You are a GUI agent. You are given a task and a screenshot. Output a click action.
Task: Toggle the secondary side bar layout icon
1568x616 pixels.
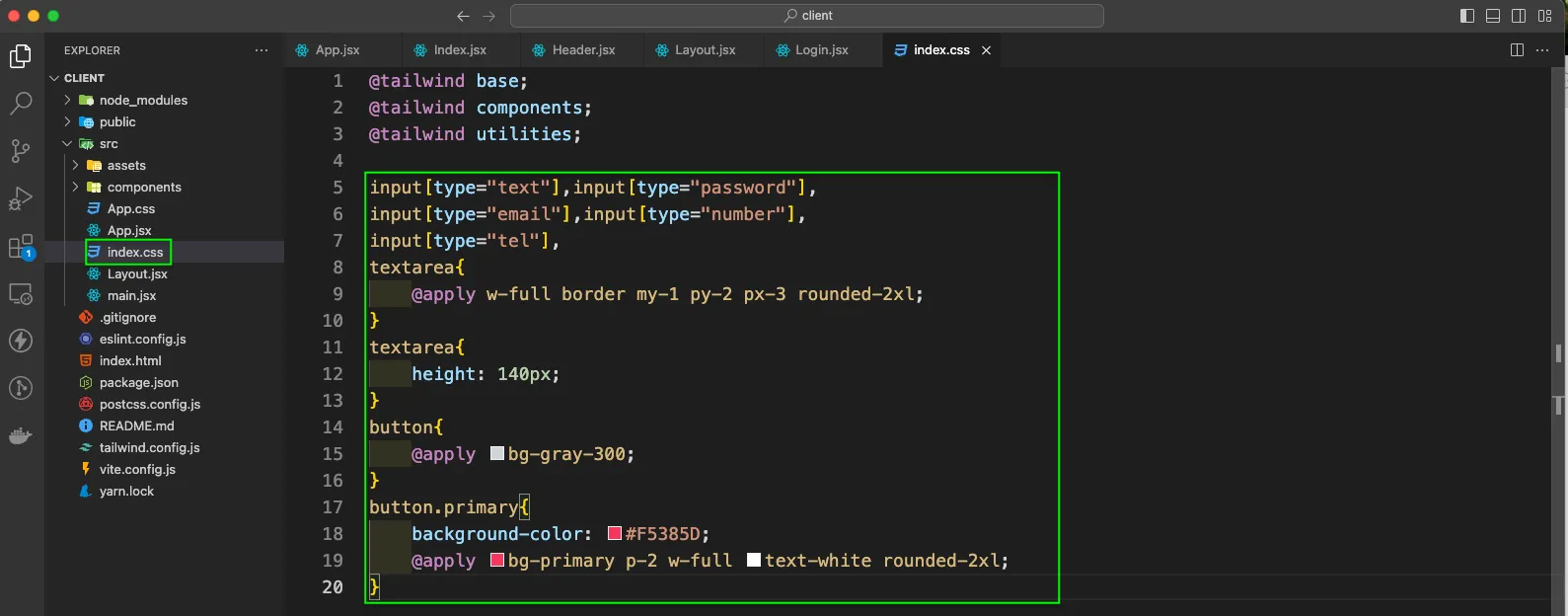pyautogui.click(x=1519, y=16)
